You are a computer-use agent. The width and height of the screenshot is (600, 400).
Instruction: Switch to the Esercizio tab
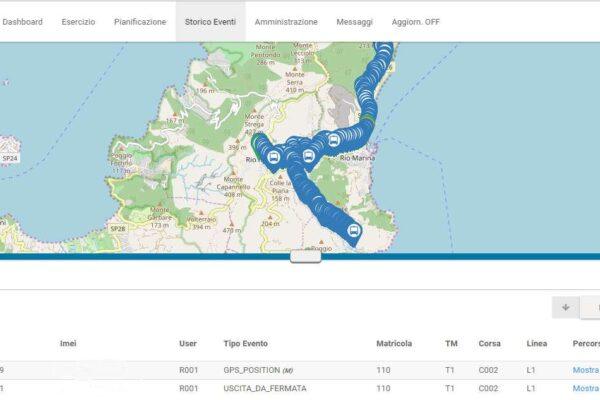[x=79, y=21]
